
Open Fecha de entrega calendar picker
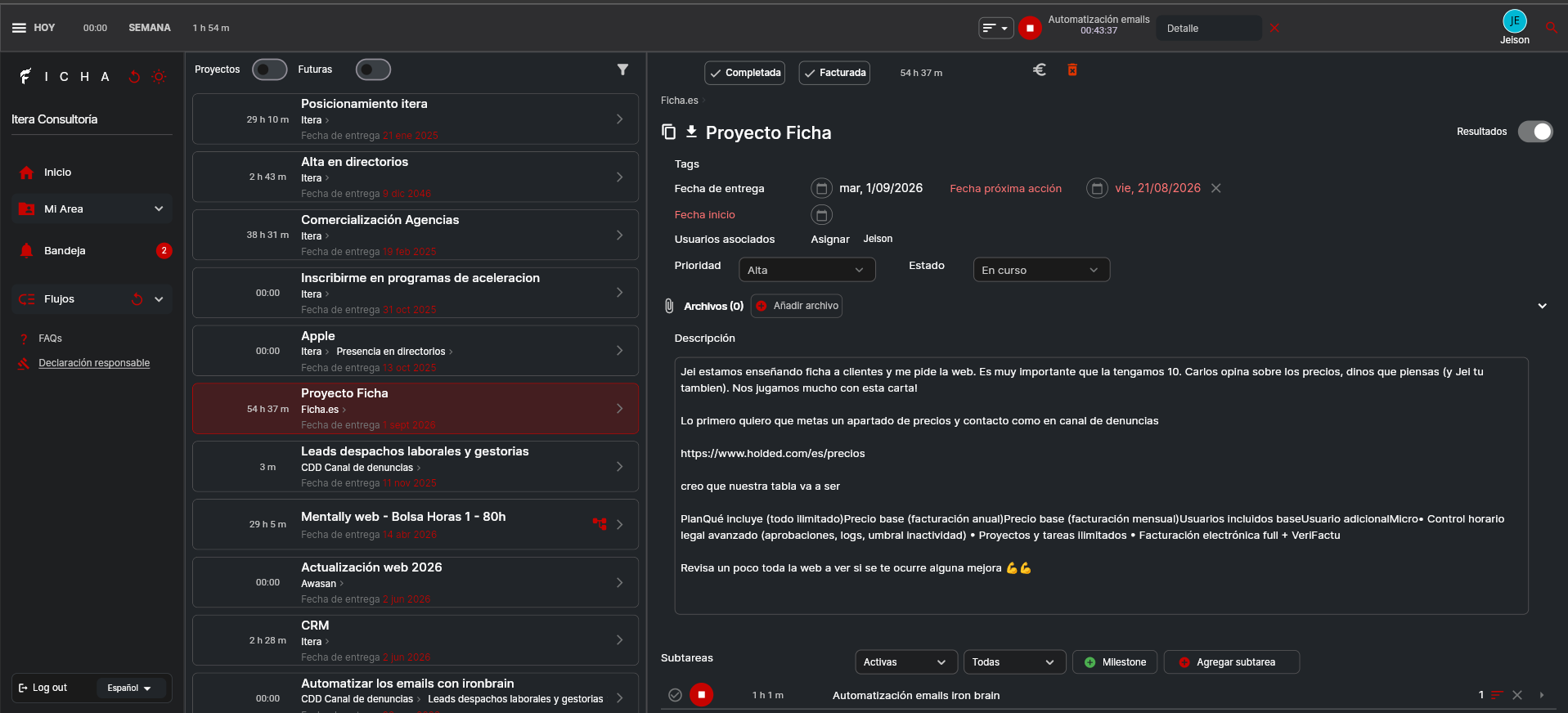pyautogui.click(x=821, y=189)
